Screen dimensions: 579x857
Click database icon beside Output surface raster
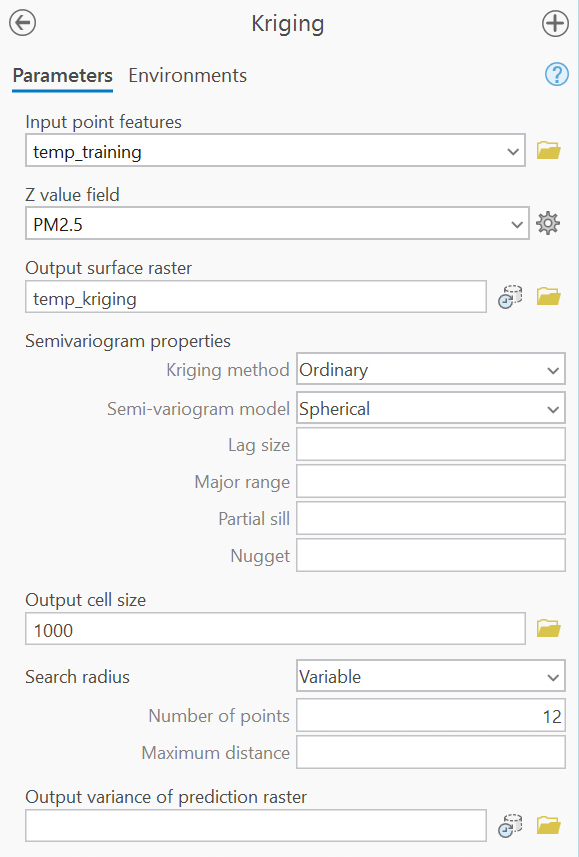(510, 297)
